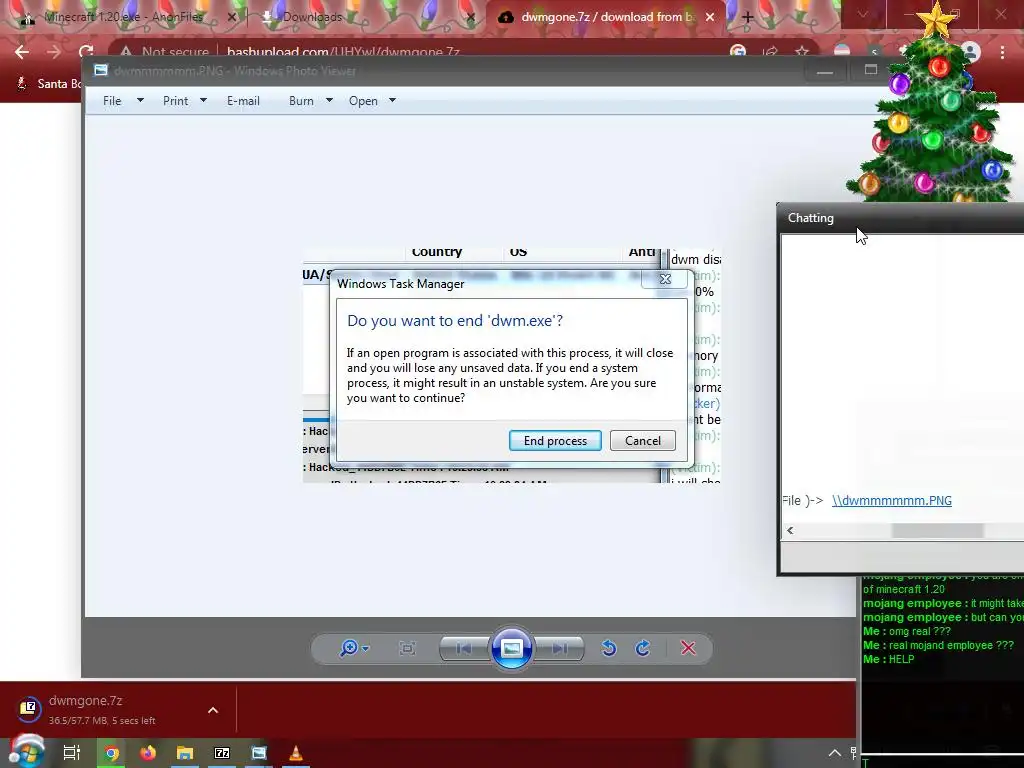
Task: Click the Chrome extension flag icon
Action: tap(842, 52)
